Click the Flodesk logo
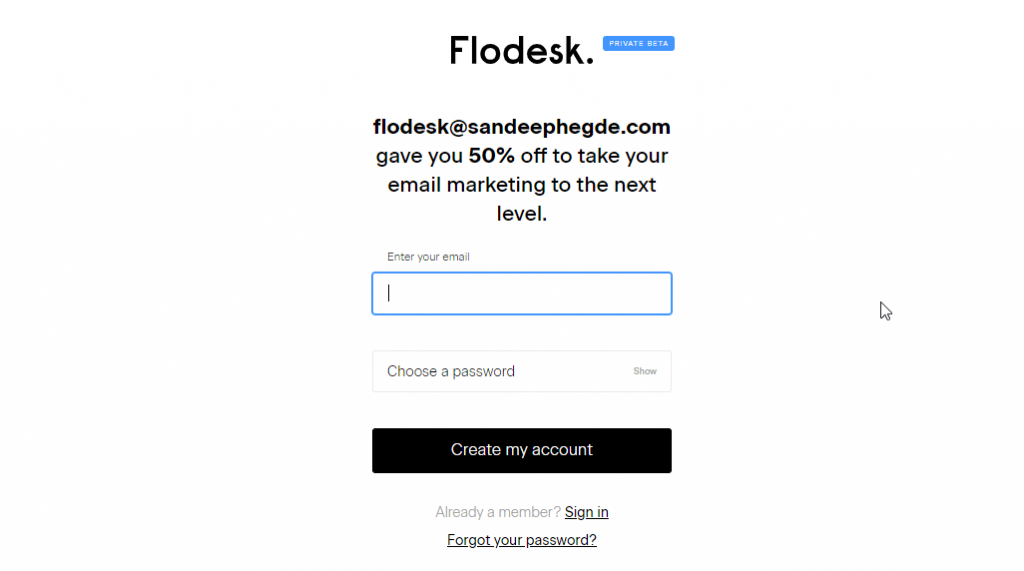The height and width of the screenshot is (571, 1024). click(x=520, y=50)
